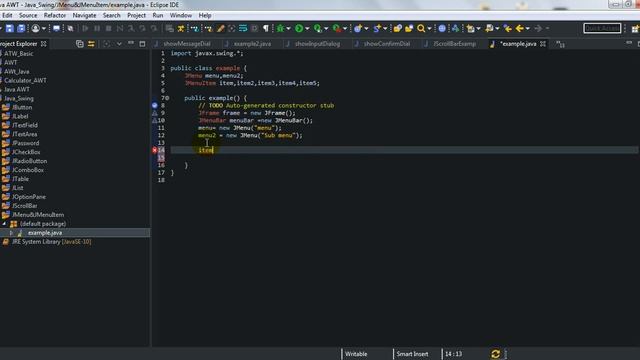This screenshot has width=640, height=360.
Task: Toggle Link with Editor in Project Explorer
Action: (91, 44)
